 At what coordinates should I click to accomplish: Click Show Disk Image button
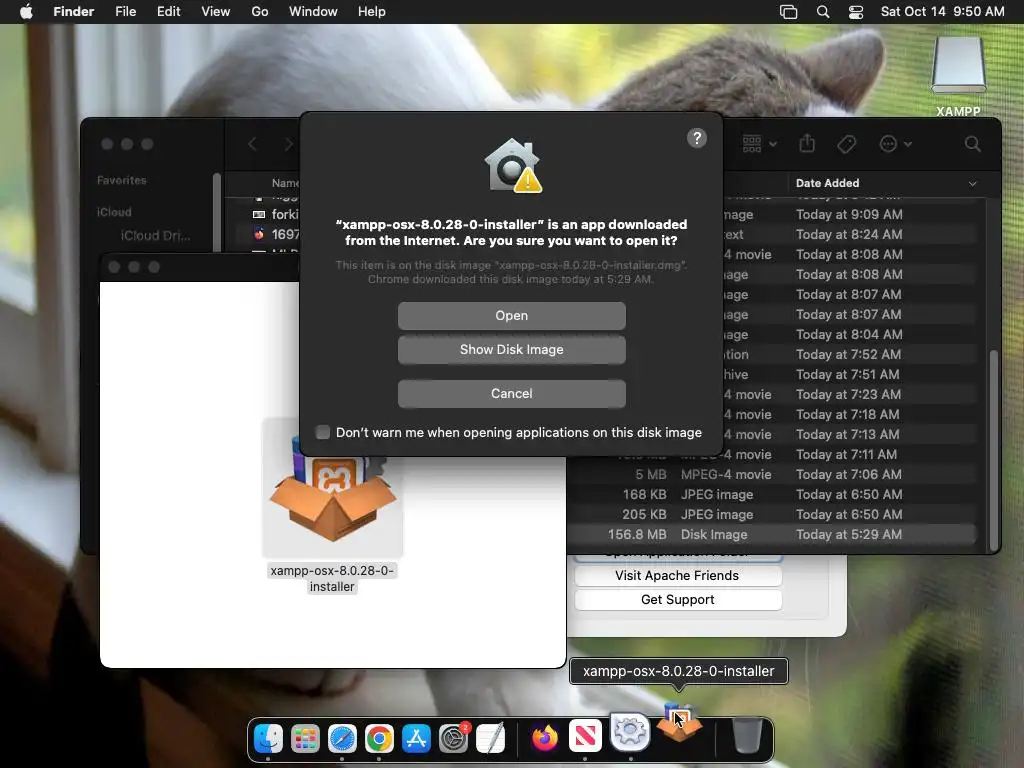(511, 349)
